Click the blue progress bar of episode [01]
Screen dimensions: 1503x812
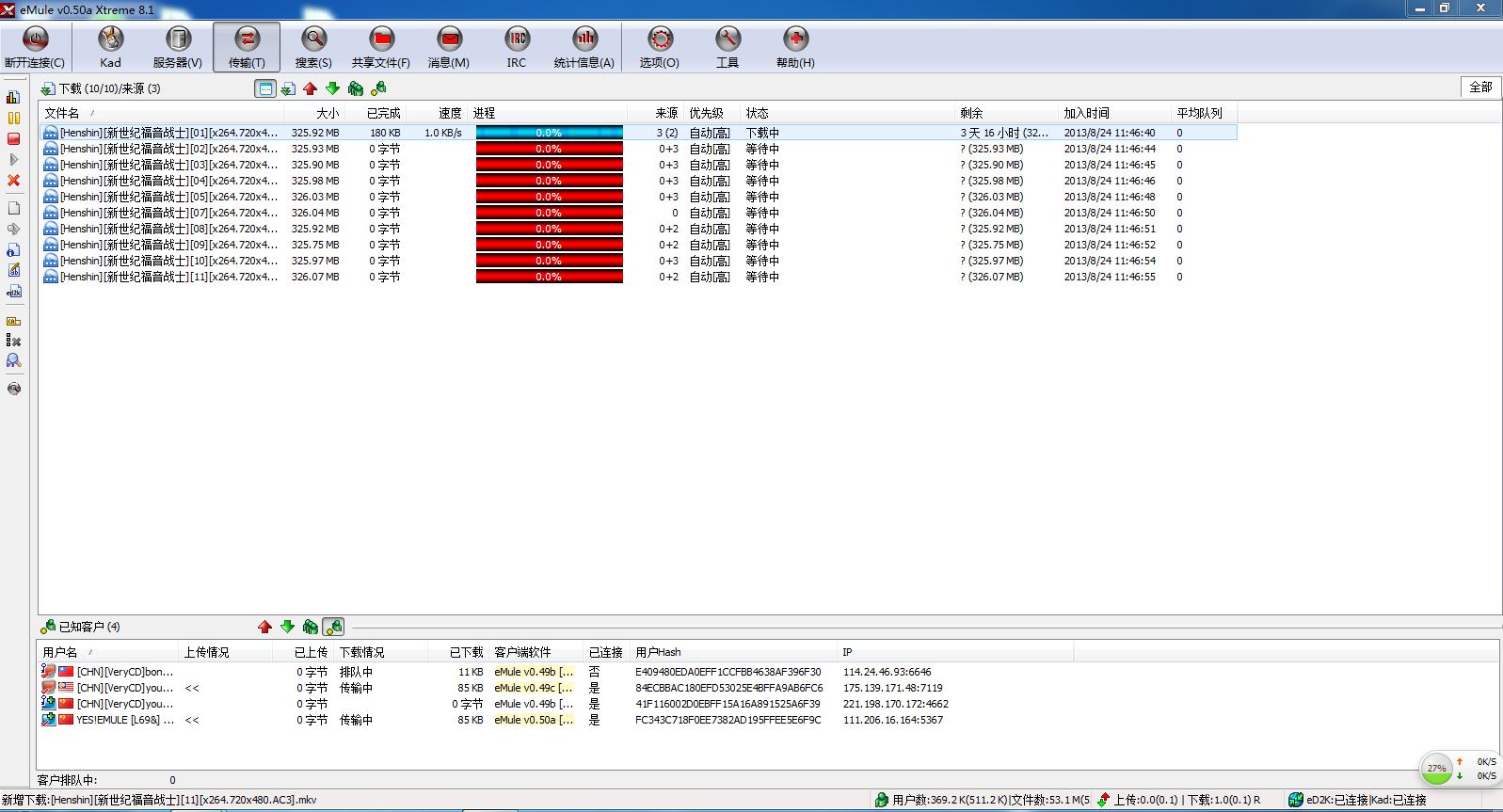pyautogui.click(x=550, y=133)
